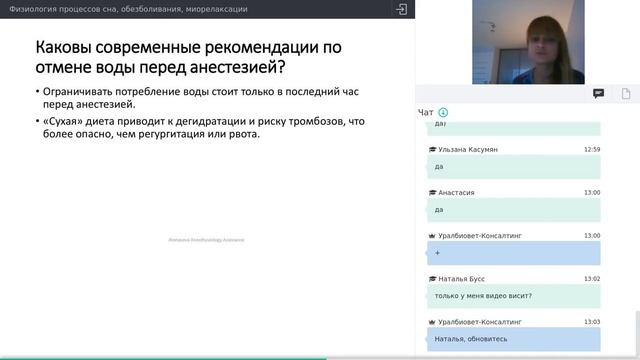Click the '+' message from Уралбиовет-Консалтинг
The height and width of the screenshot is (360, 640).
point(513,253)
